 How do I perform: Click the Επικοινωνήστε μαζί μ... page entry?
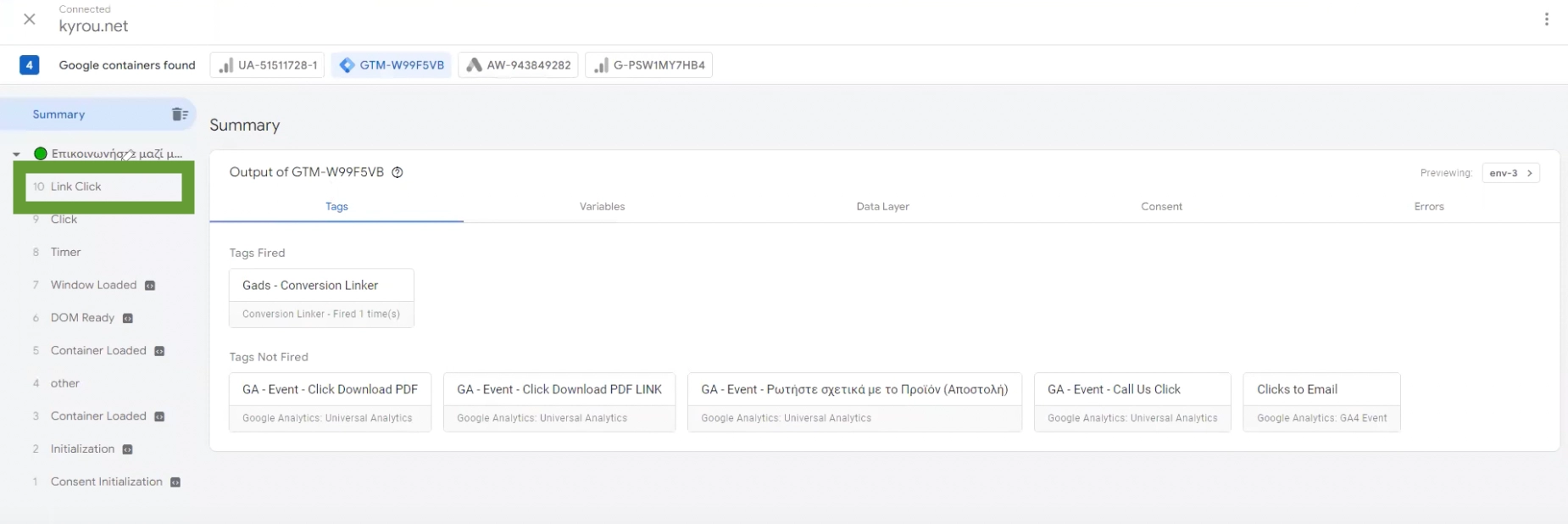pos(117,153)
